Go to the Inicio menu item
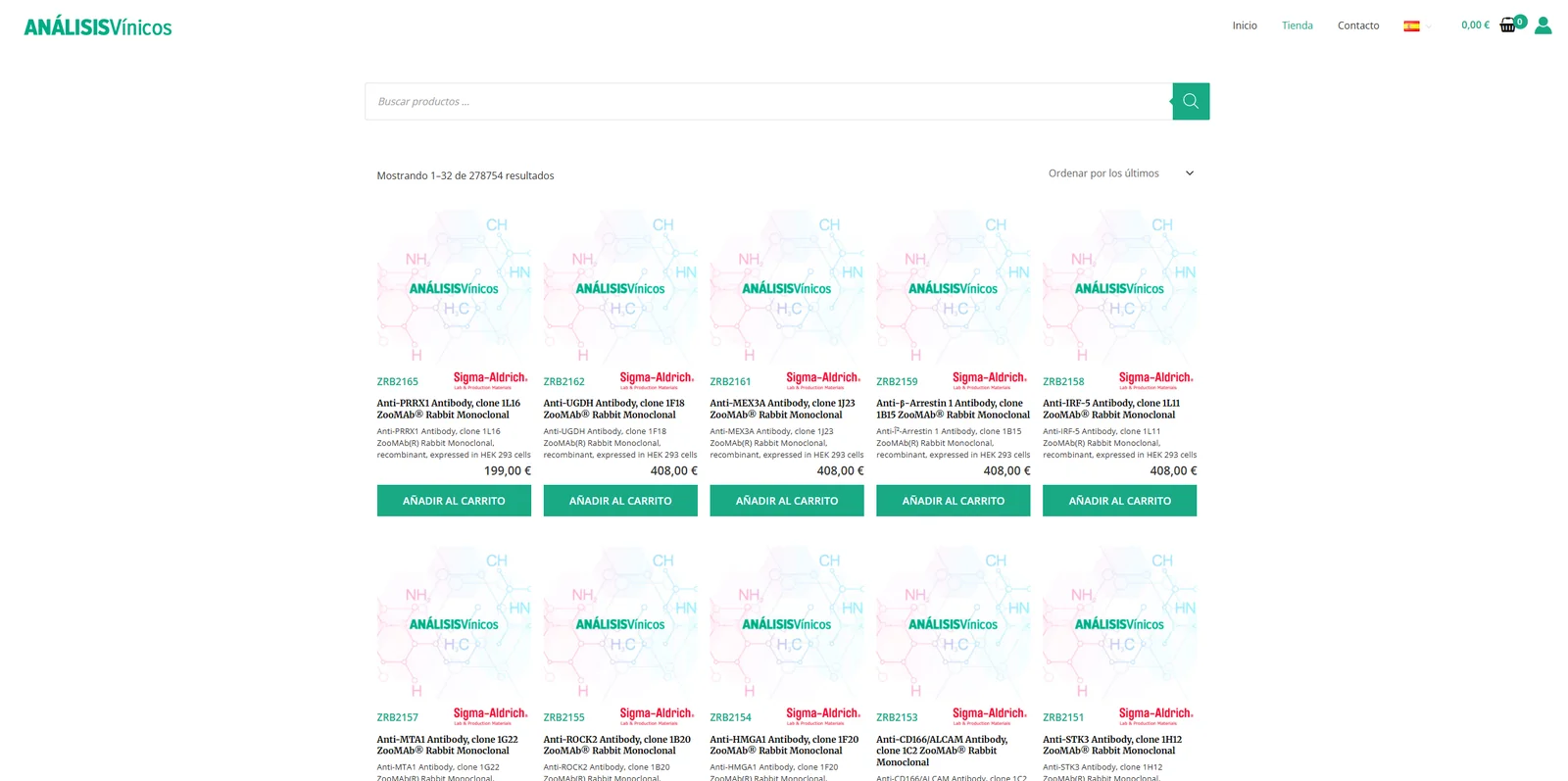Screen dimensions: 1568x781 click(1245, 25)
